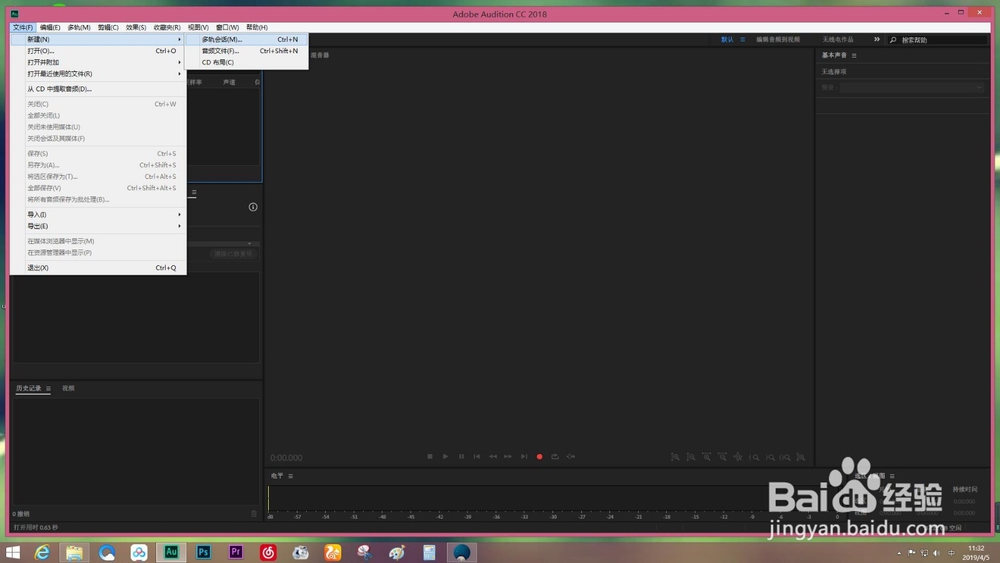Move playhead to previous marker
1000x563 pixels.
pos(476,457)
